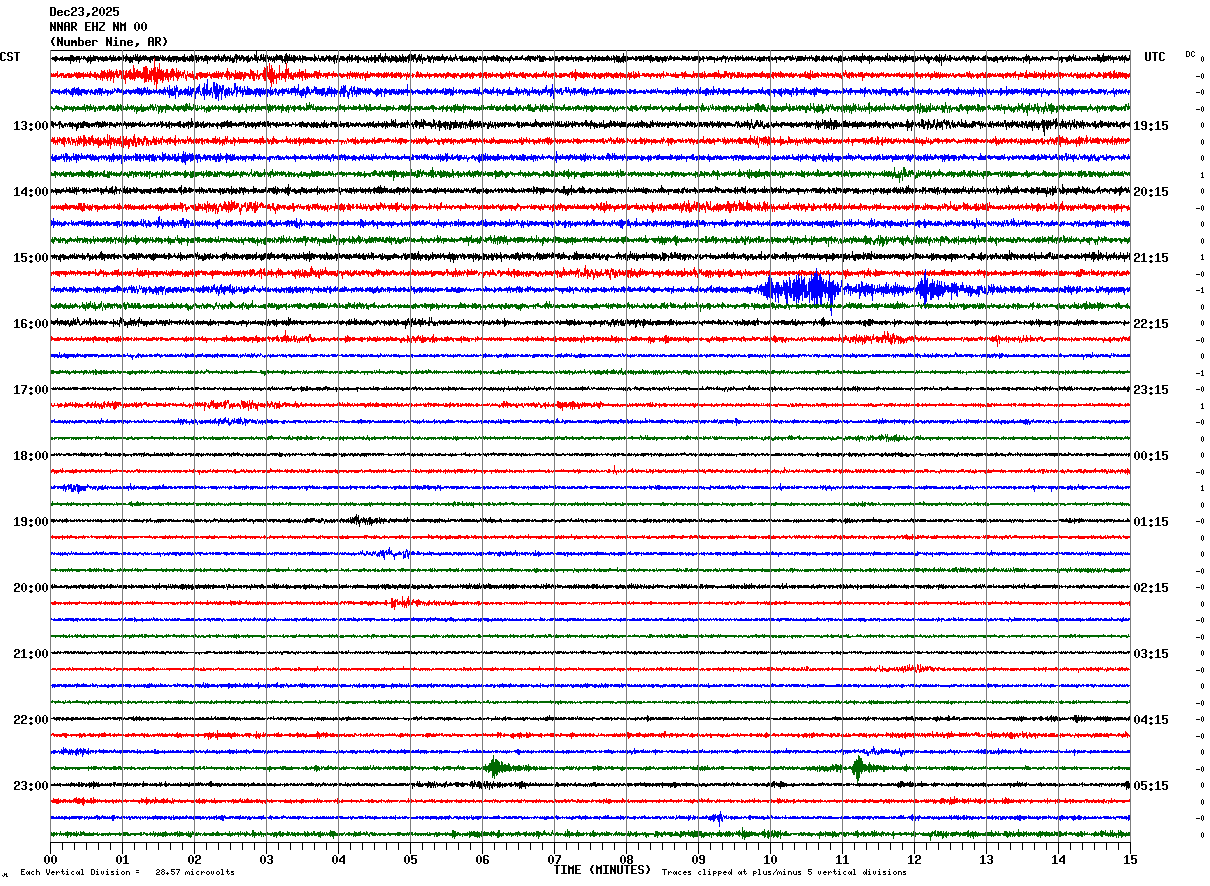Select the 17:00 CST row label
This screenshot has height=886, width=1210.
(30, 390)
